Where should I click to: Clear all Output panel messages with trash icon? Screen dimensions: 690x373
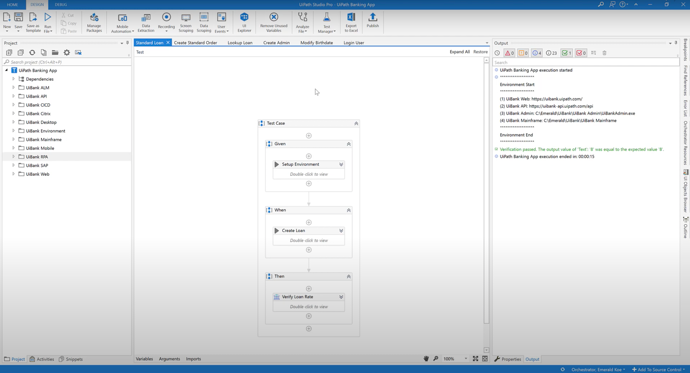pyautogui.click(x=604, y=53)
